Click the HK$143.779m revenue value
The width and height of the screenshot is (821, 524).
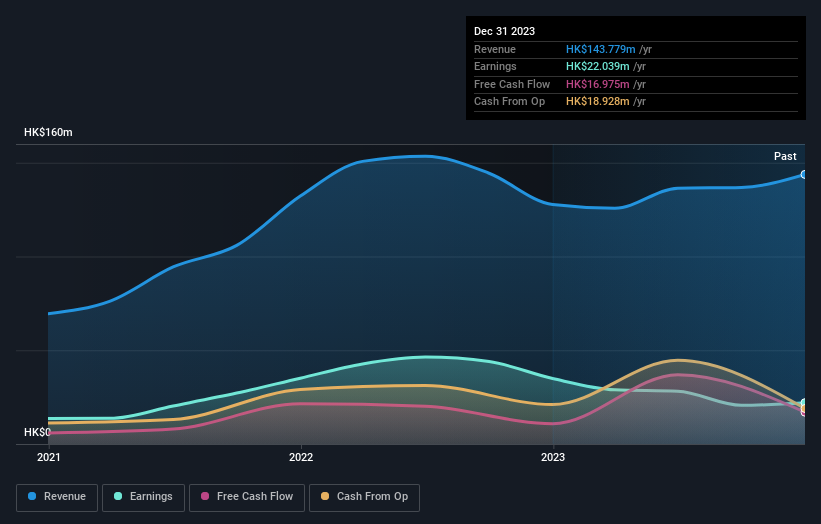pos(601,49)
